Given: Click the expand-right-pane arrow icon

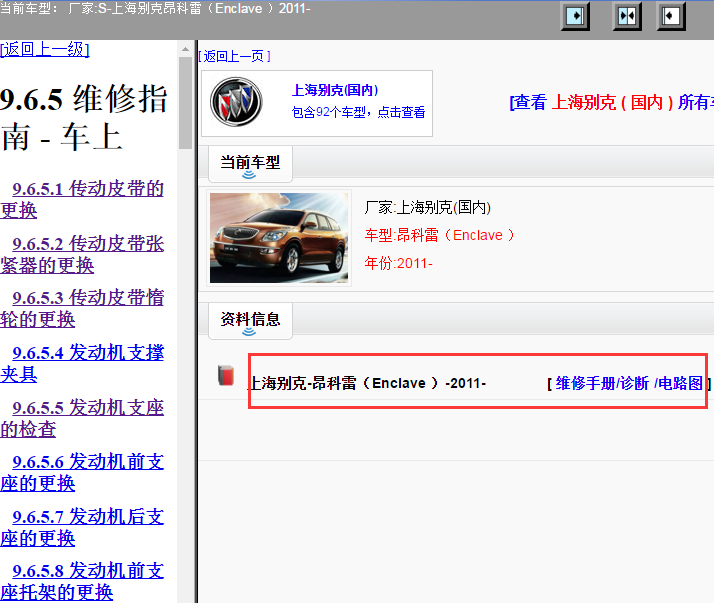Looking at the screenshot, I should pos(575,16).
